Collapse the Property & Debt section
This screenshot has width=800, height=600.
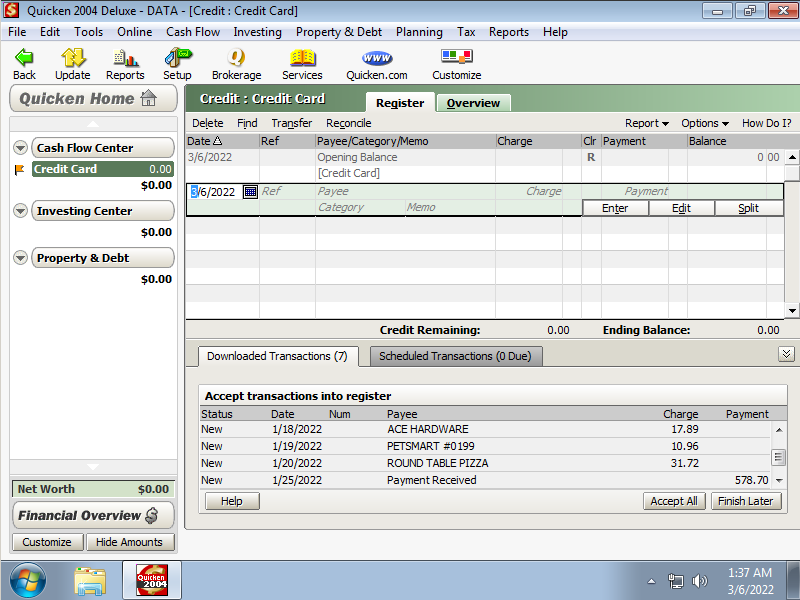[x=21, y=258]
